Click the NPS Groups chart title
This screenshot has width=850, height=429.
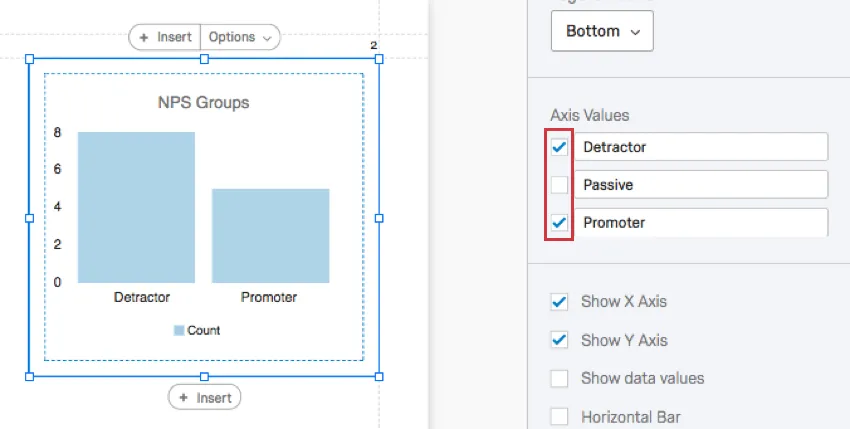coord(203,102)
